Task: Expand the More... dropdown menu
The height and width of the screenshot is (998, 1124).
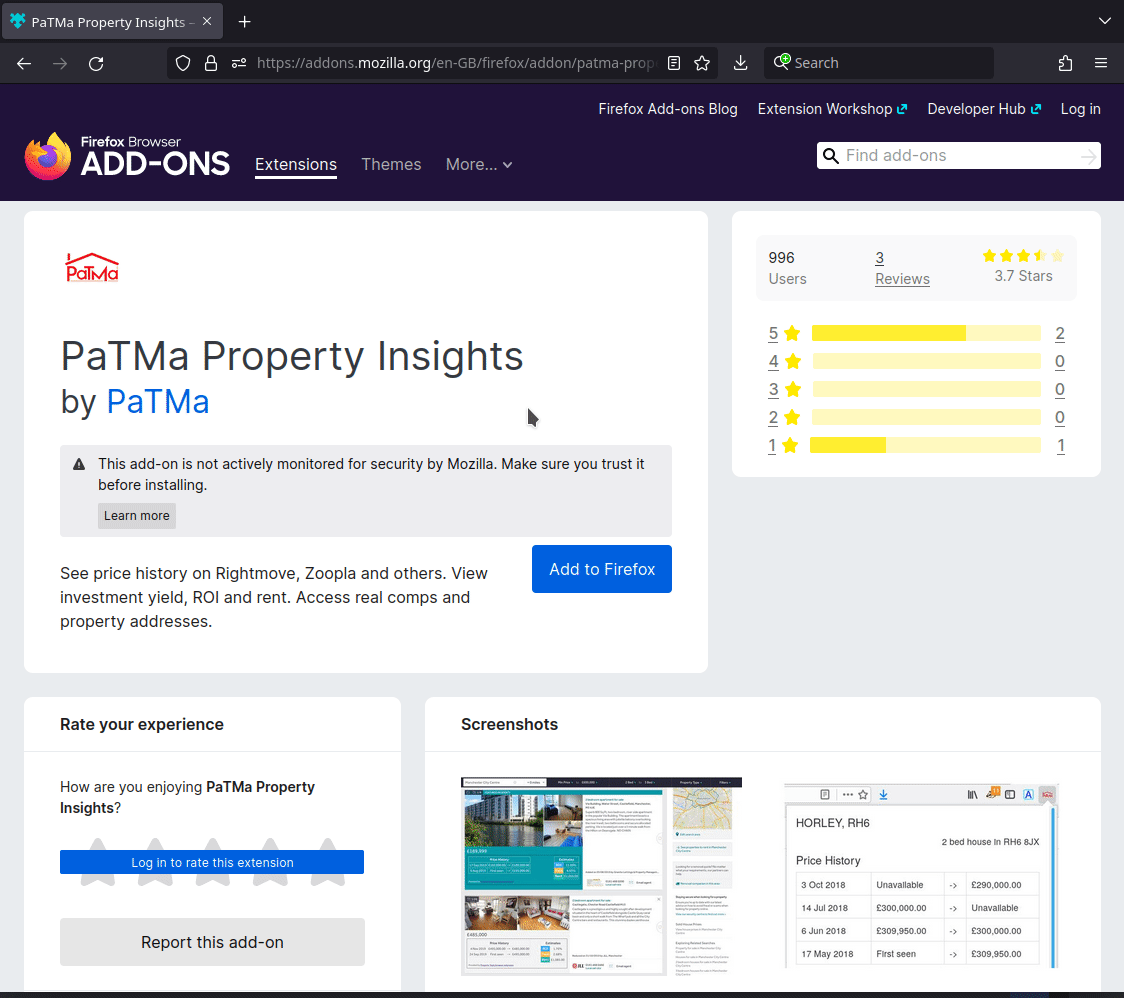Action: pos(479,164)
